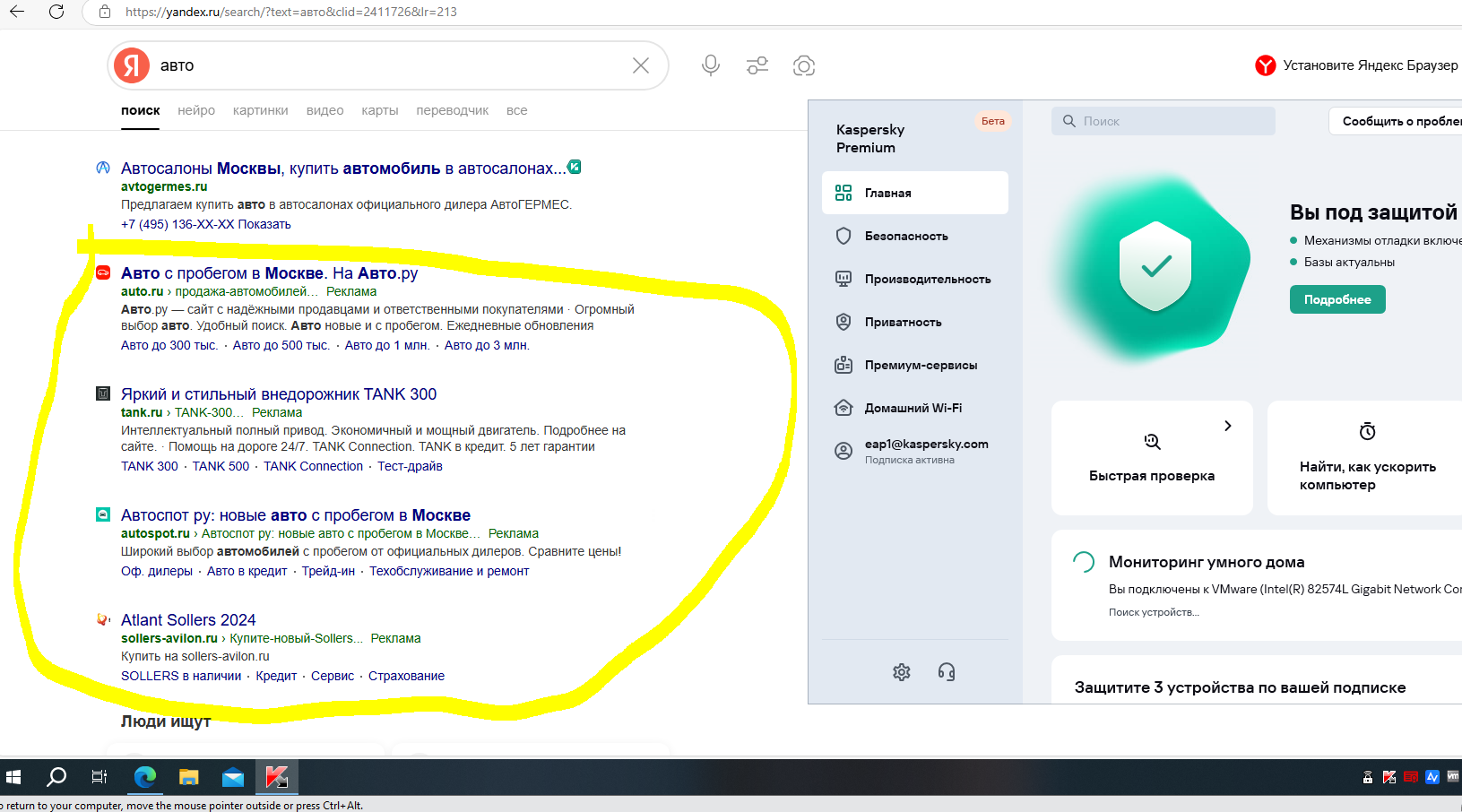Switch to the картинки tab
This screenshot has height=812, width=1462.
[260, 110]
